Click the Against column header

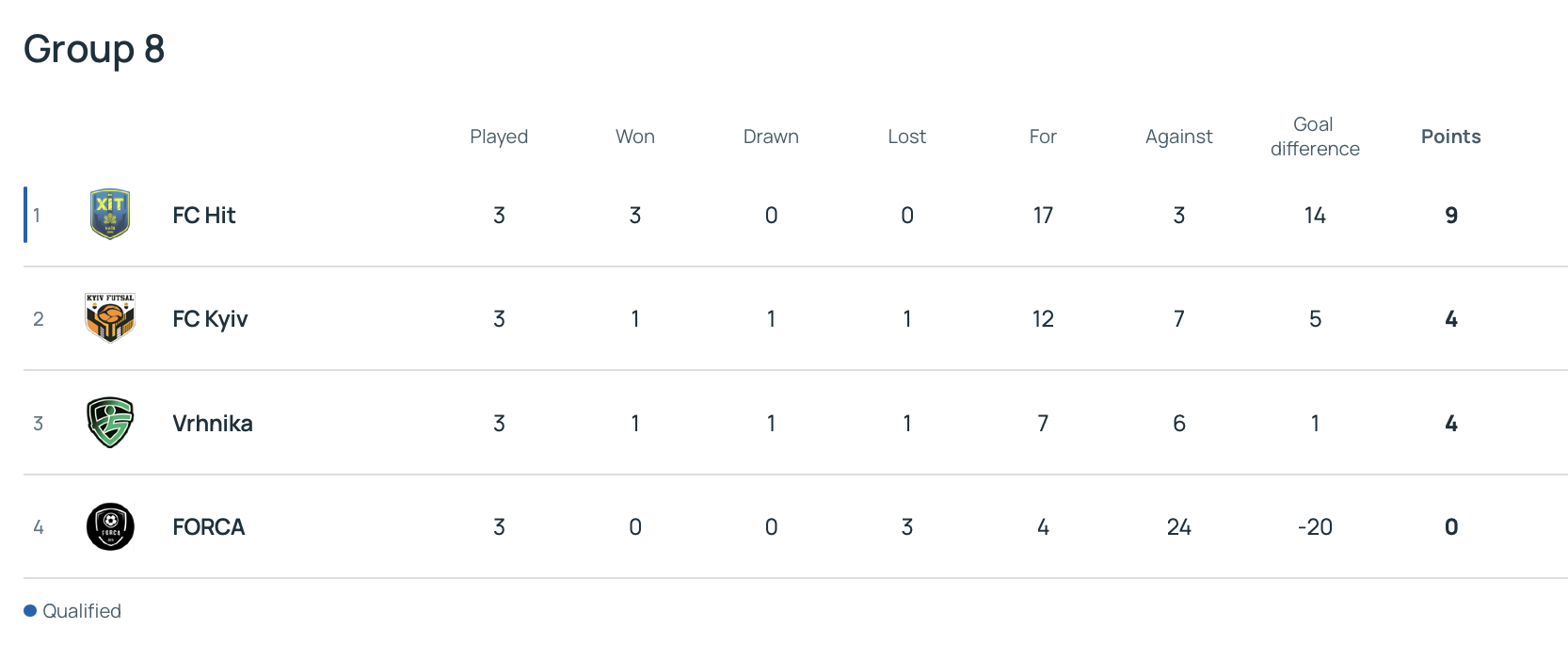1179,137
